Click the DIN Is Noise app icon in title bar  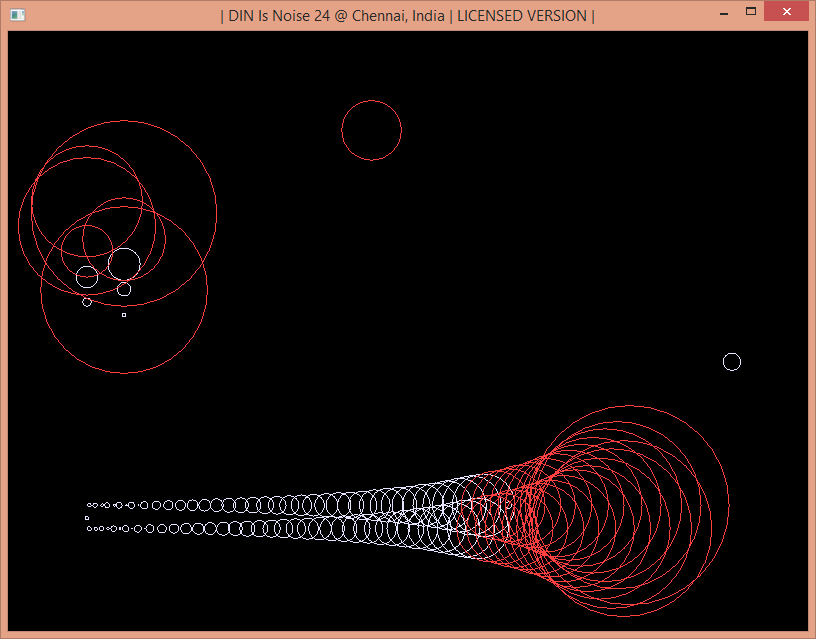tap(17, 15)
